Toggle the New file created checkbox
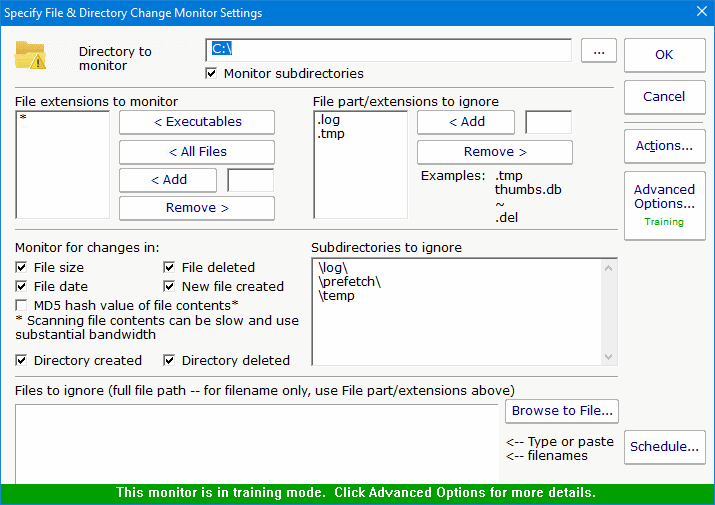Screen dimensions: 715x505 [x=169, y=286]
